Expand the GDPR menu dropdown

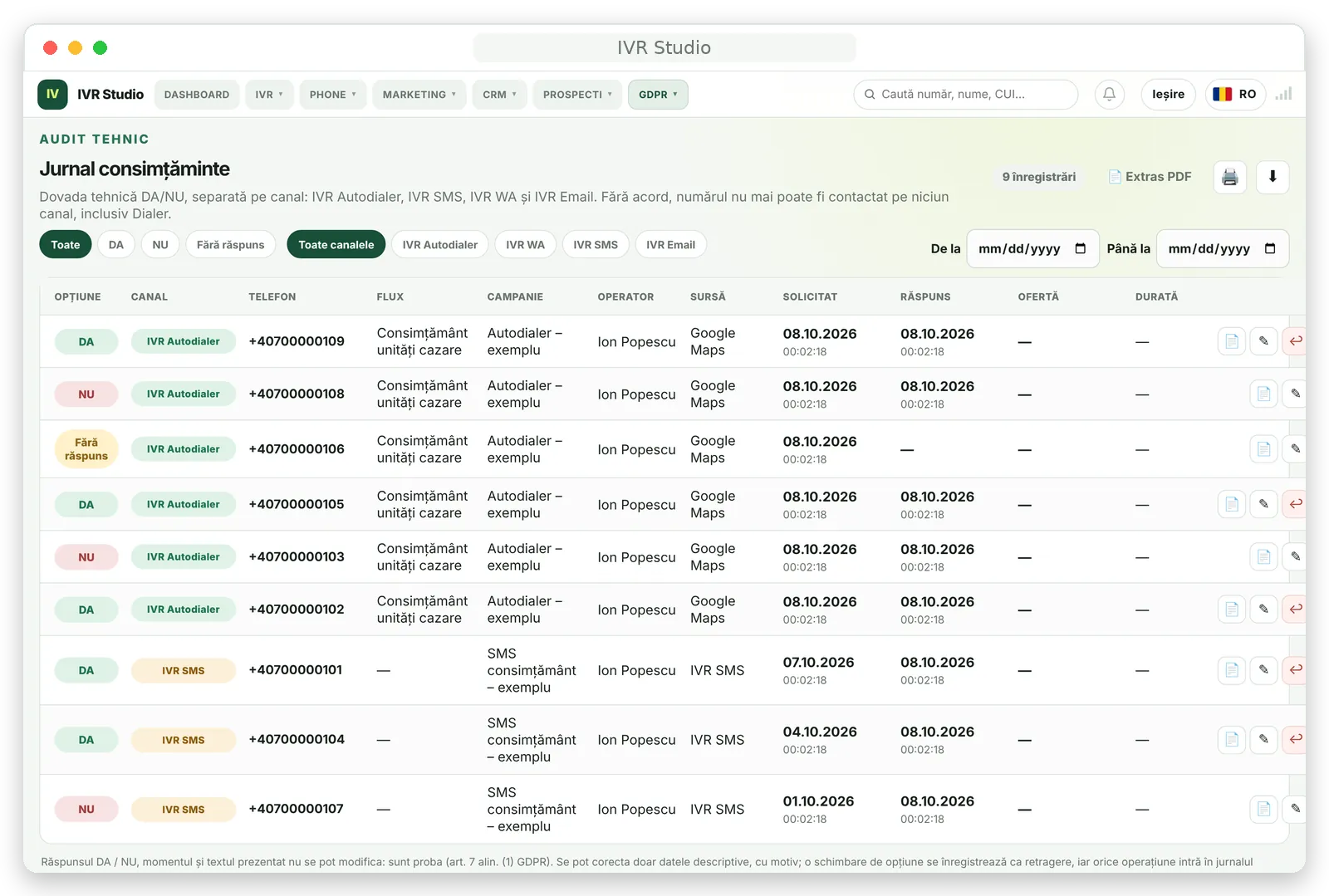click(x=658, y=95)
